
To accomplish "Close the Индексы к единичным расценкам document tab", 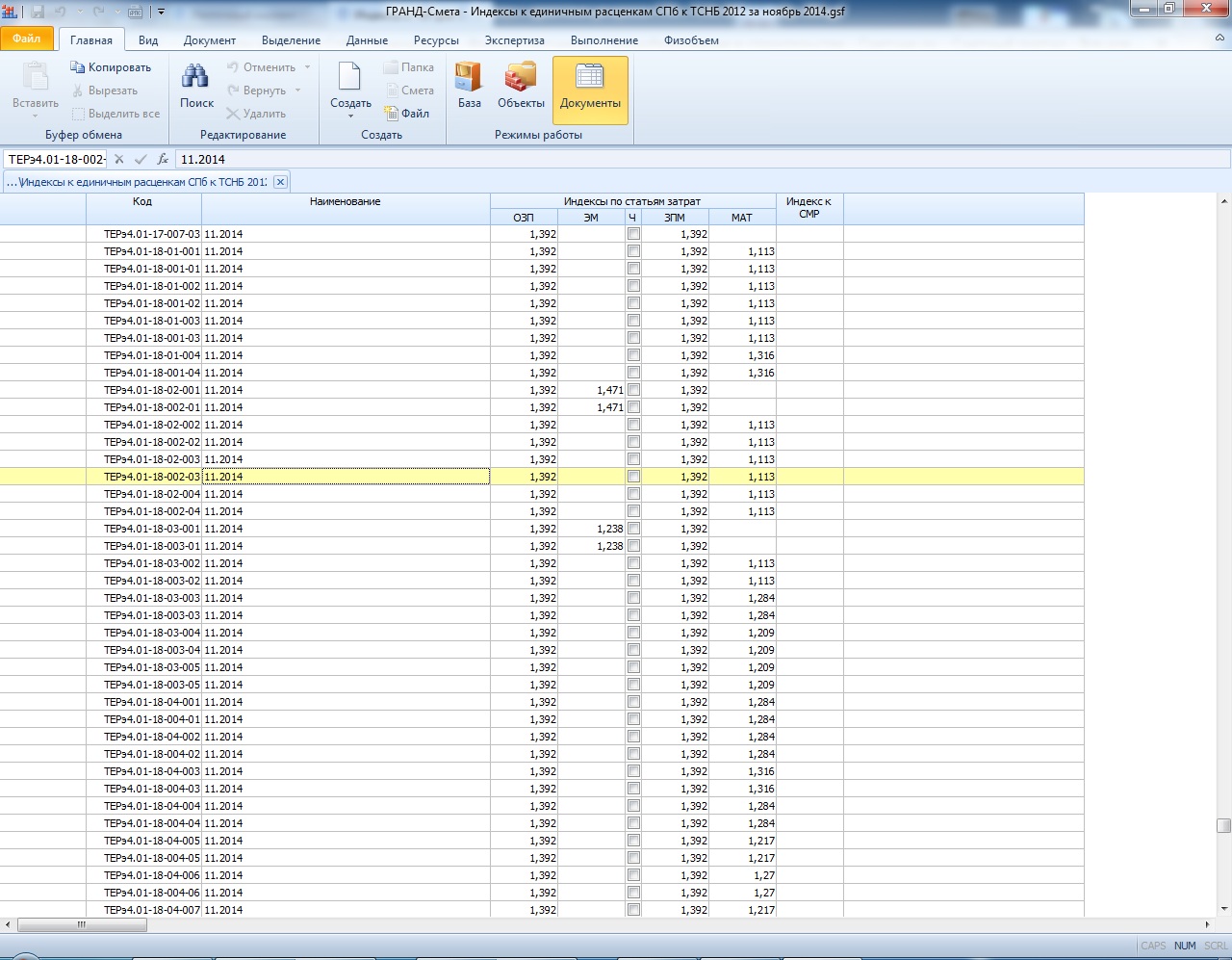I will [x=280, y=182].
